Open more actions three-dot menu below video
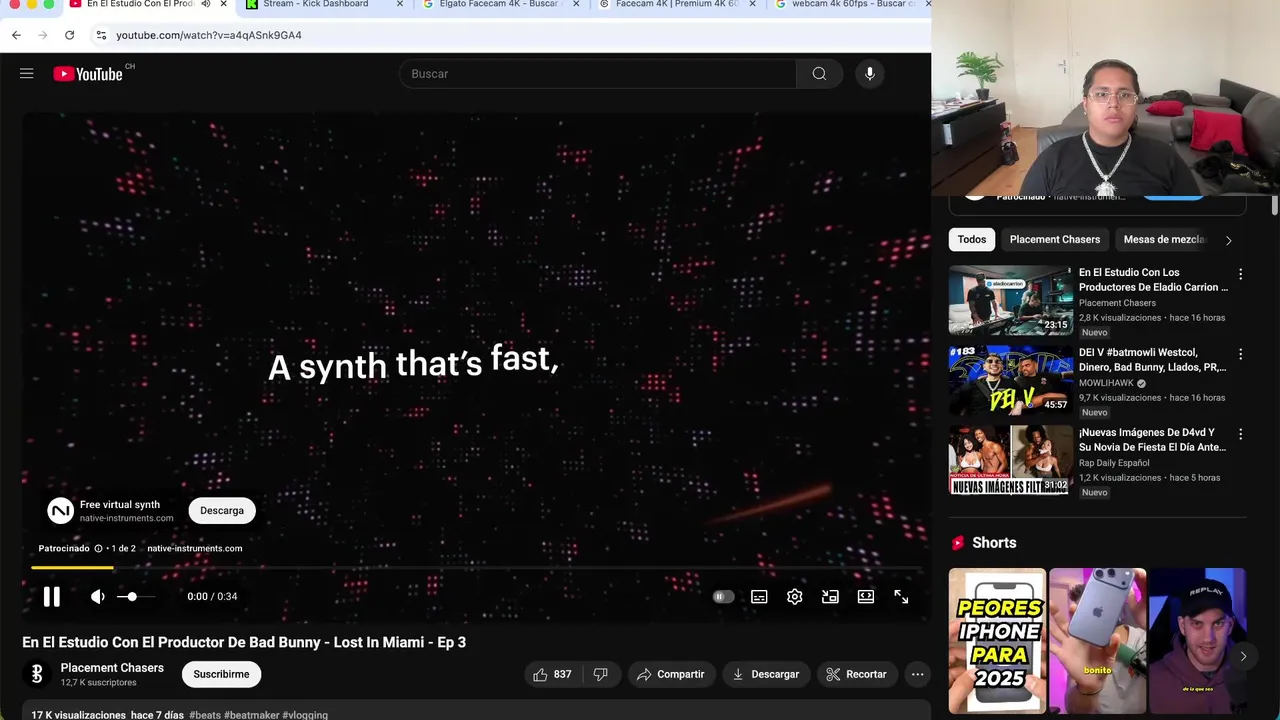This screenshot has width=1280, height=720. [917, 674]
